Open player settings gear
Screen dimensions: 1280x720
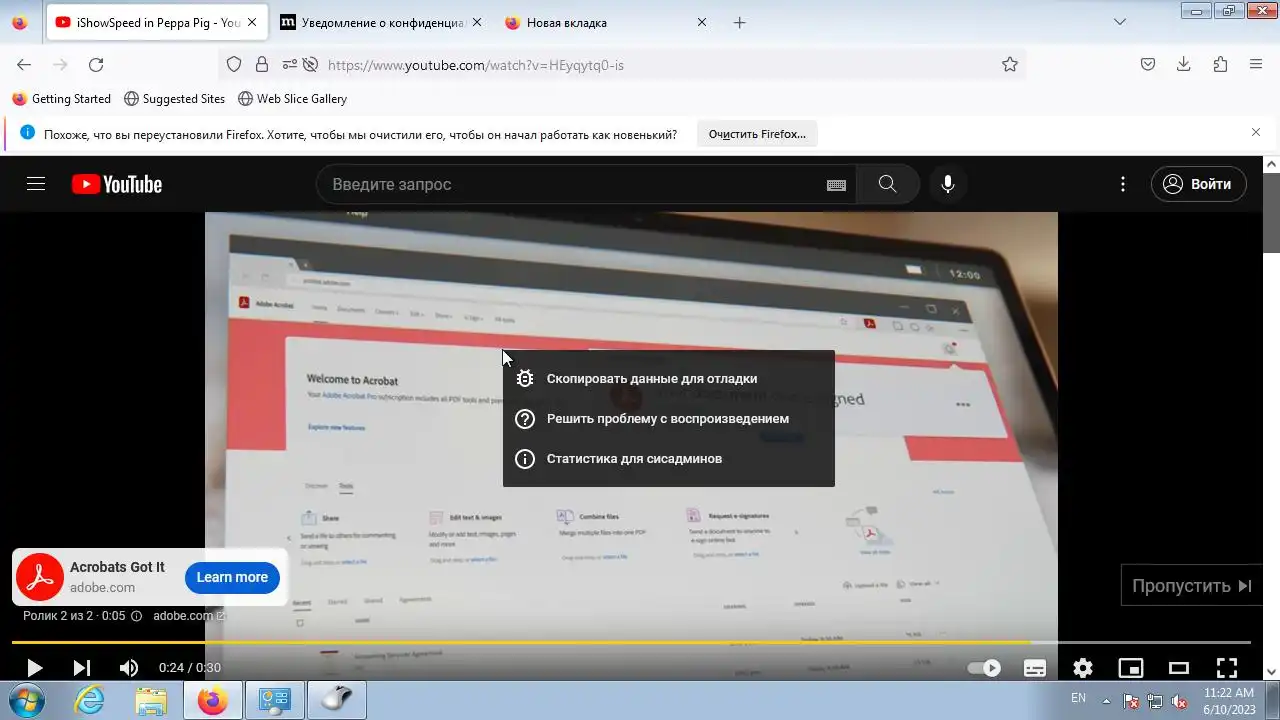tap(1083, 667)
